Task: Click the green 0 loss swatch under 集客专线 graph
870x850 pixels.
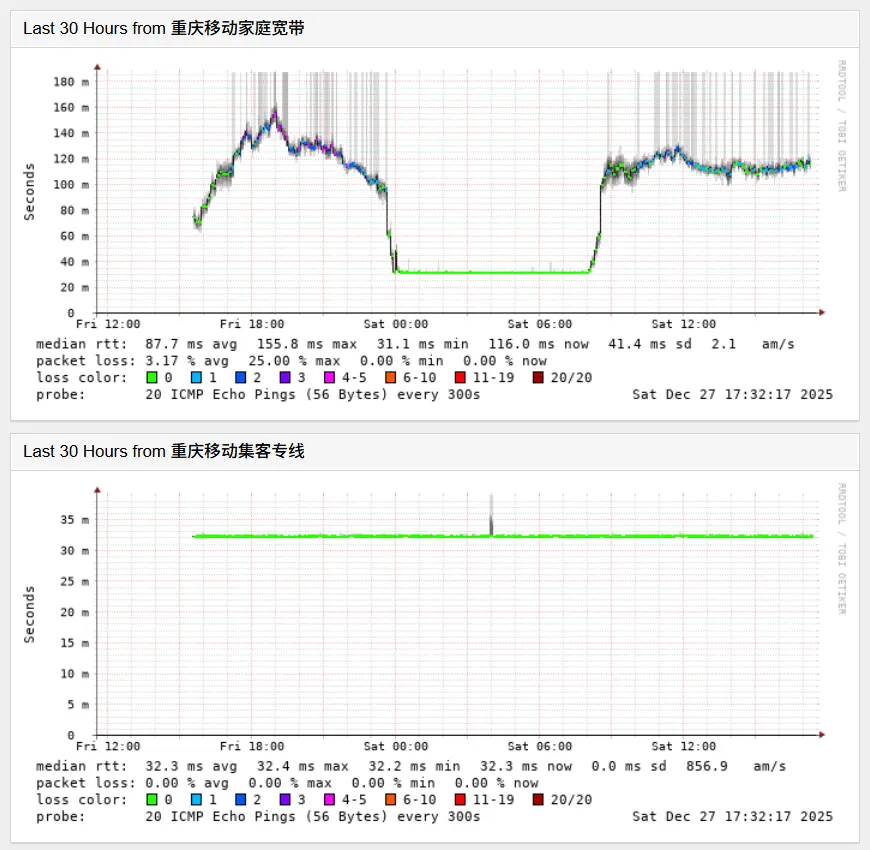Action: (151, 800)
